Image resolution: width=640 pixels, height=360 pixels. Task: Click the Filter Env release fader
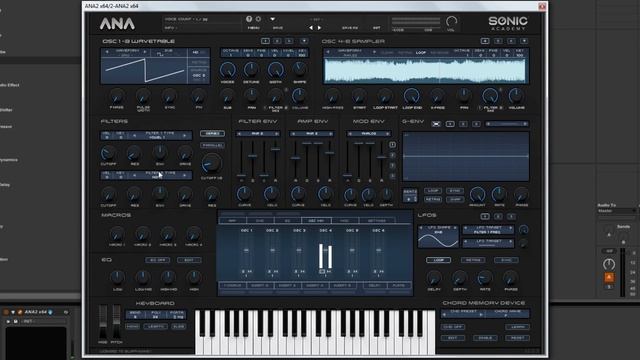pyautogui.click(x=276, y=149)
